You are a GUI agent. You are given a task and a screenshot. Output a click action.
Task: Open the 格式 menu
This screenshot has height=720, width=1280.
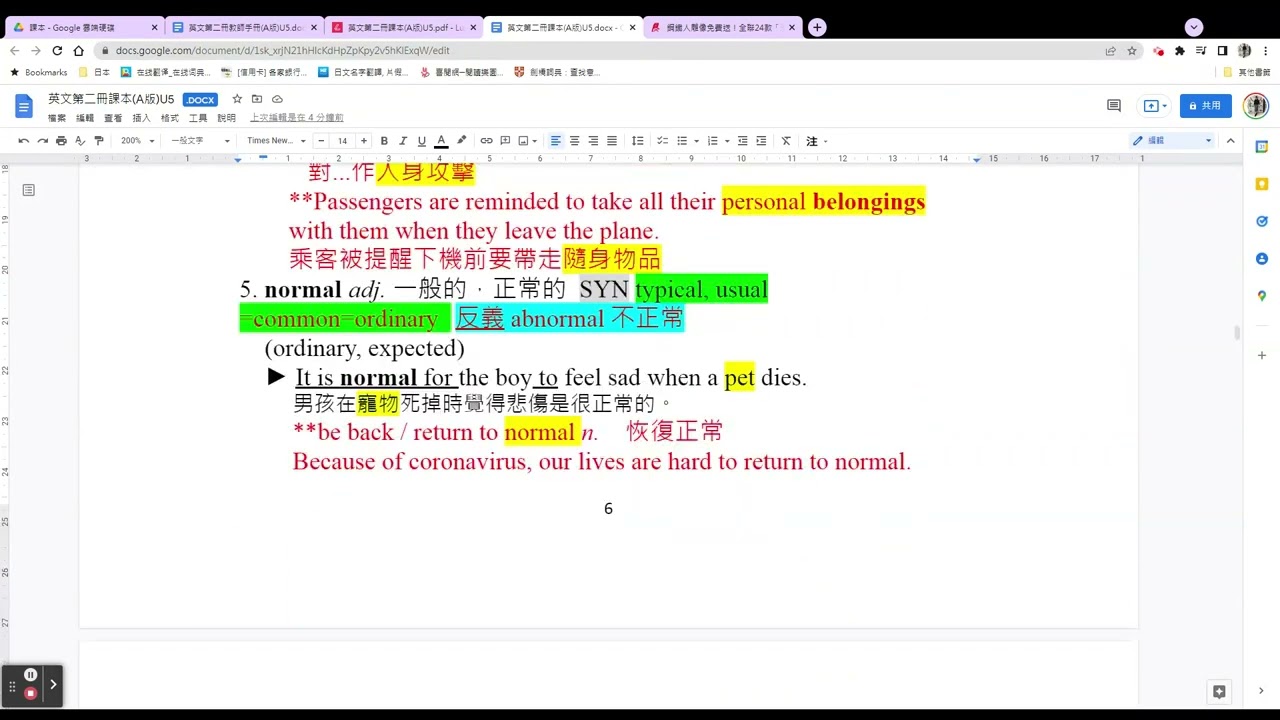pos(170,118)
